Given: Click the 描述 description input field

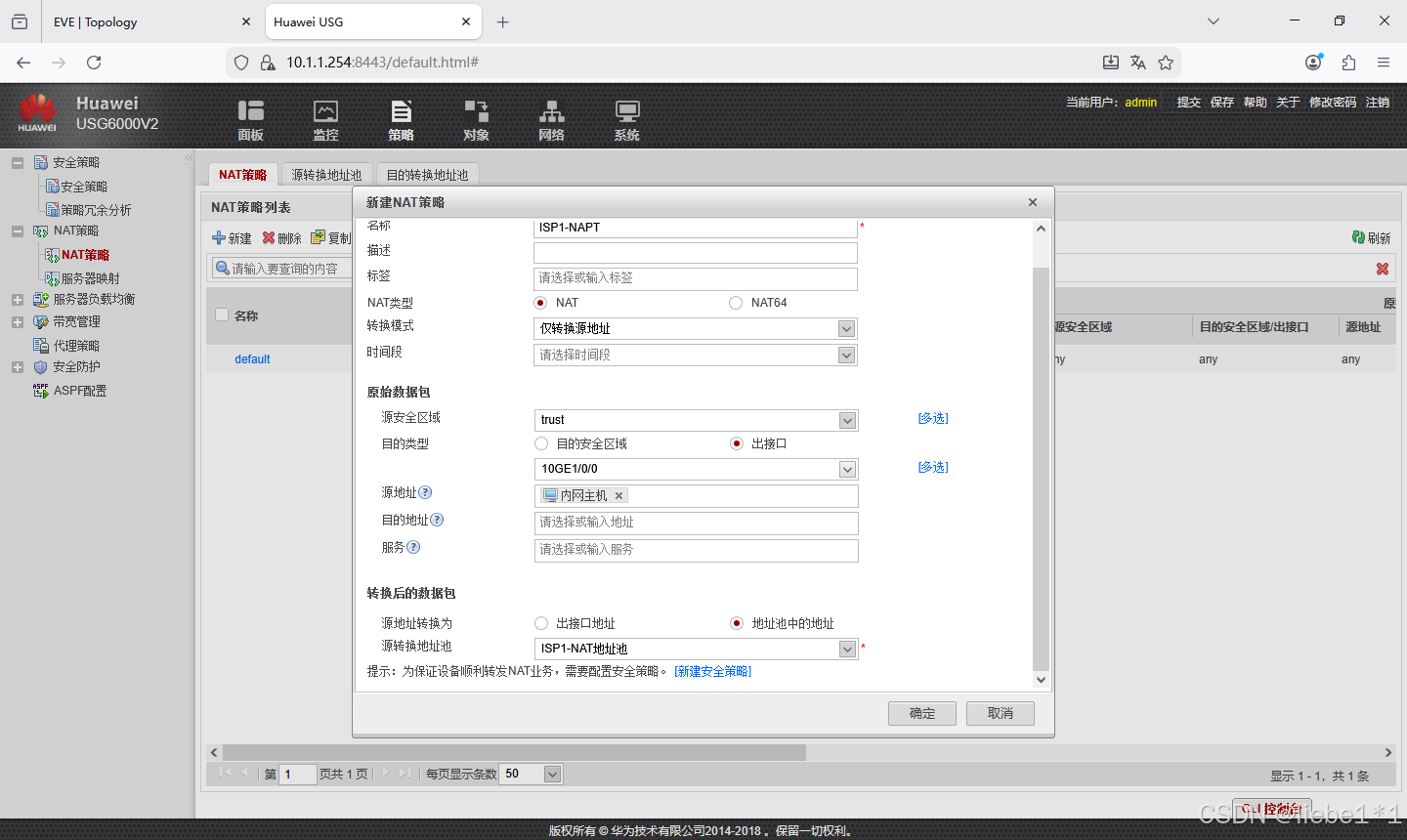Looking at the screenshot, I should click(x=696, y=252).
